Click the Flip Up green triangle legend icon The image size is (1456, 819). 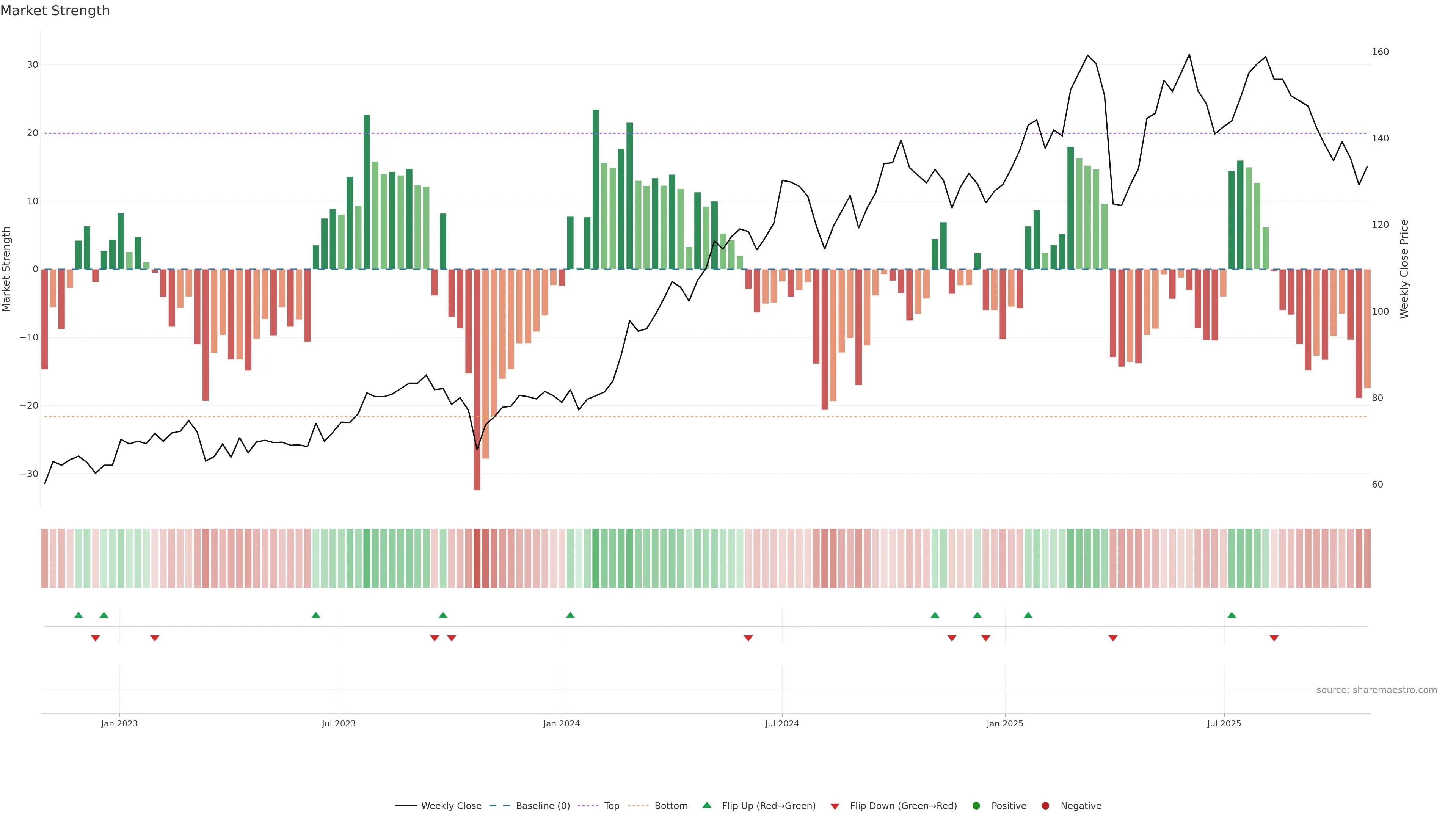pos(706,805)
